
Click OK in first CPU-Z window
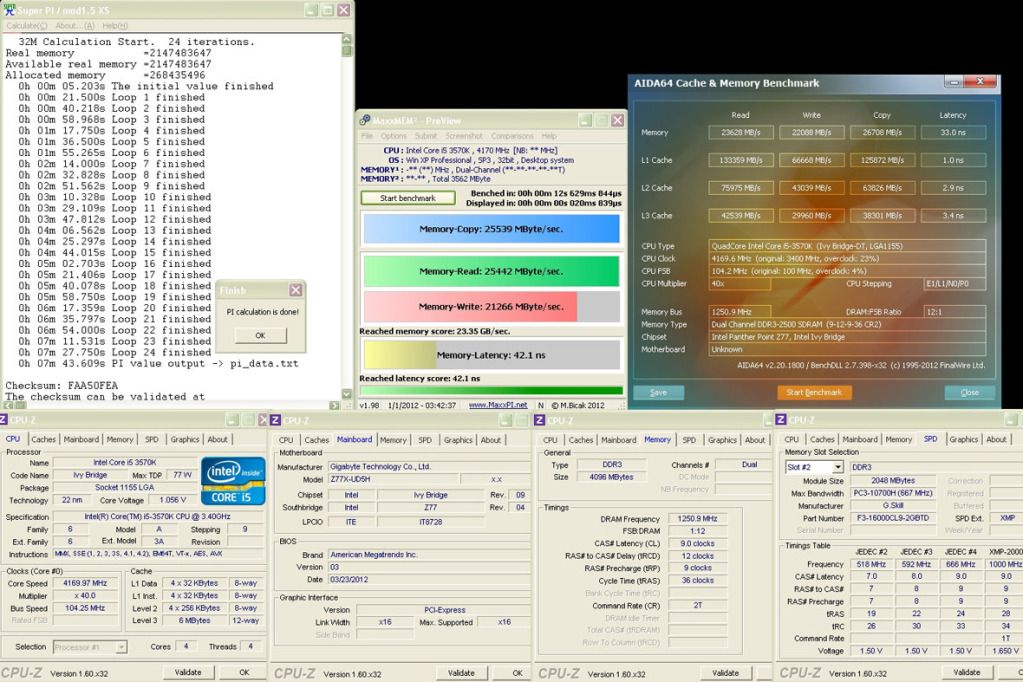tap(244, 672)
